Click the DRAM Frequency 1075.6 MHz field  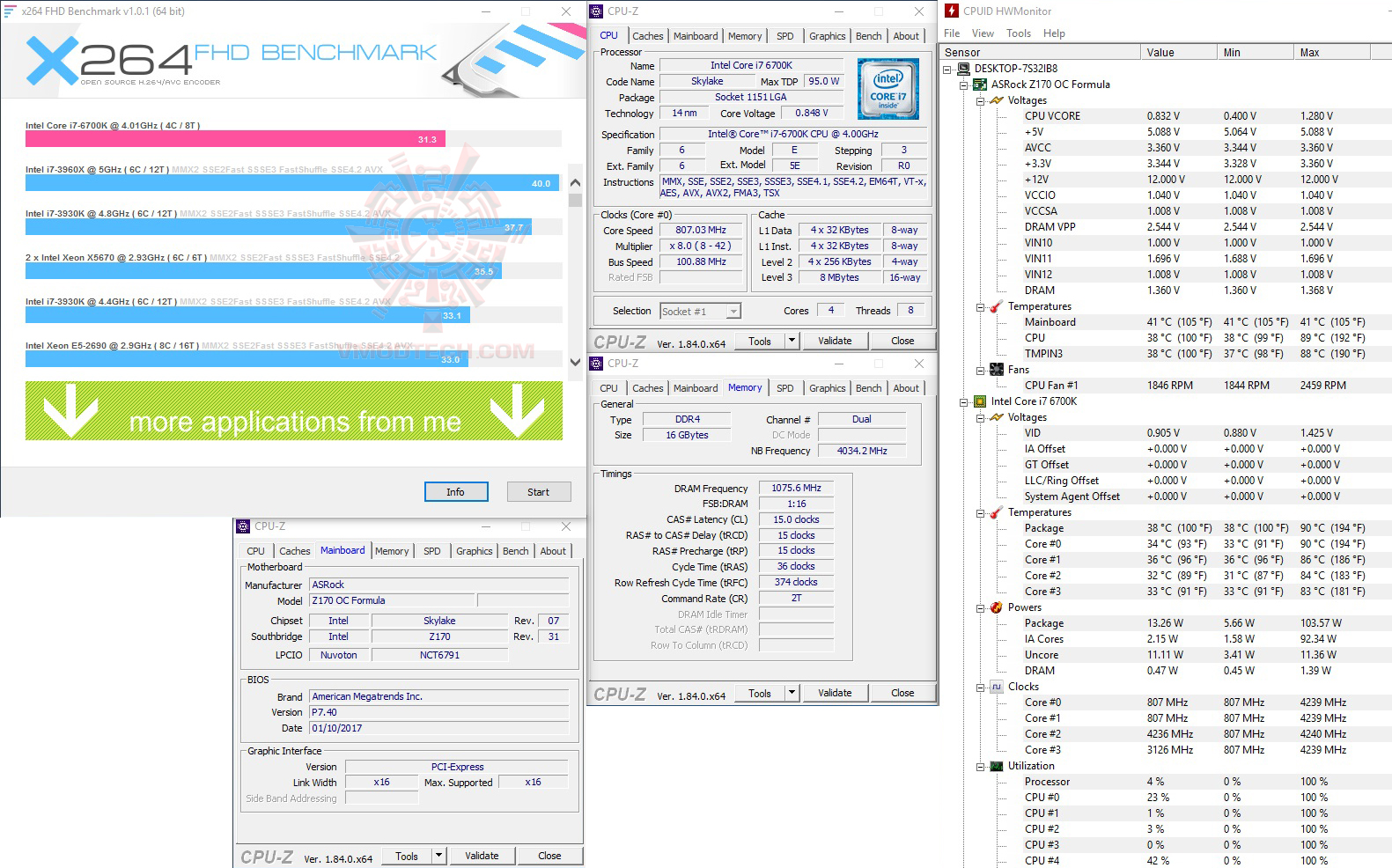click(x=796, y=488)
